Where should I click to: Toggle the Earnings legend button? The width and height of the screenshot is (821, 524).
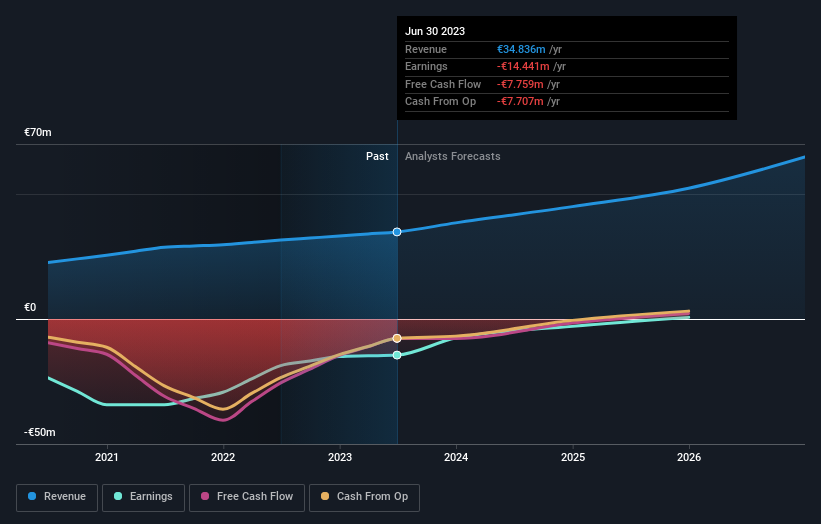[x=143, y=497]
